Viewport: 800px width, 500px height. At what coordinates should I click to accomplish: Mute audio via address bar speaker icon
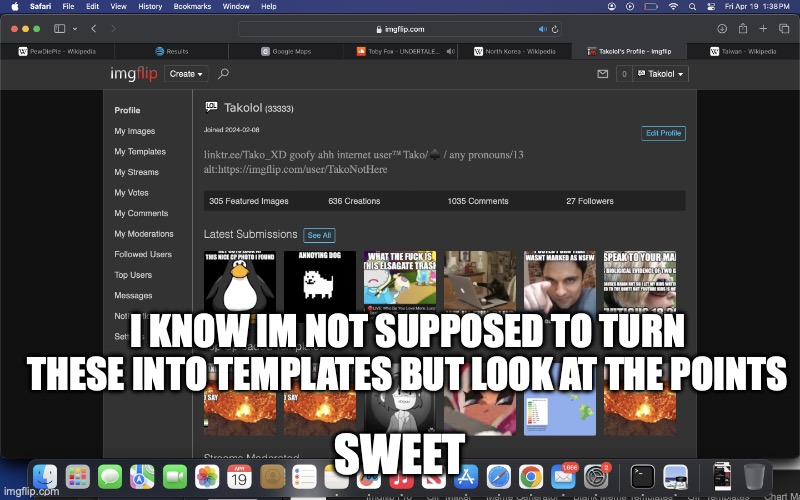(542, 29)
